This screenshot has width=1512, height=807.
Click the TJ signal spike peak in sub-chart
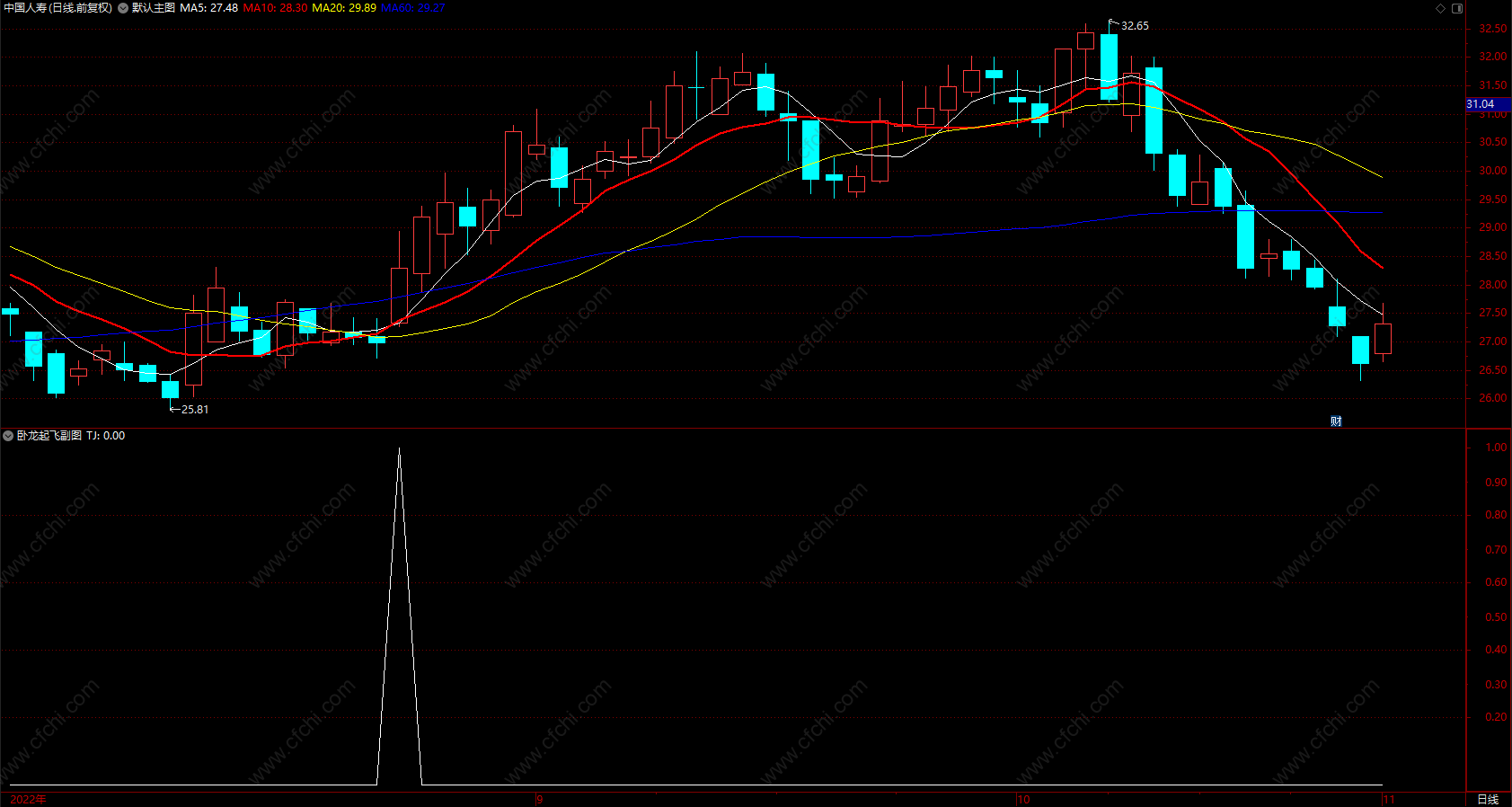[x=399, y=449]
